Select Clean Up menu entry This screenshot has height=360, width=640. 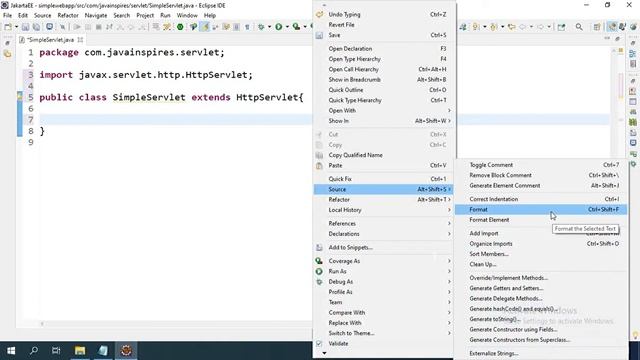[x=541, y=264]
